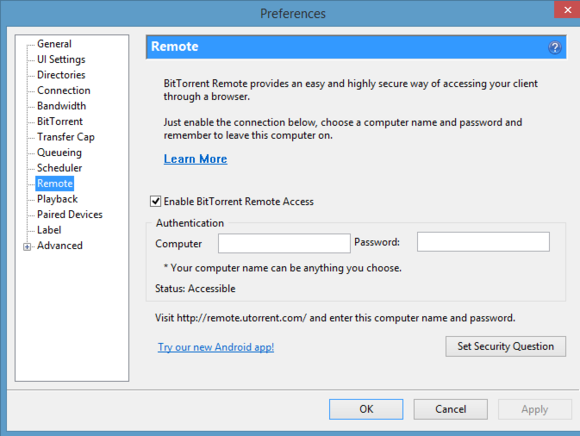Open Label settings
580x436 pixels.
pos(49,230)
